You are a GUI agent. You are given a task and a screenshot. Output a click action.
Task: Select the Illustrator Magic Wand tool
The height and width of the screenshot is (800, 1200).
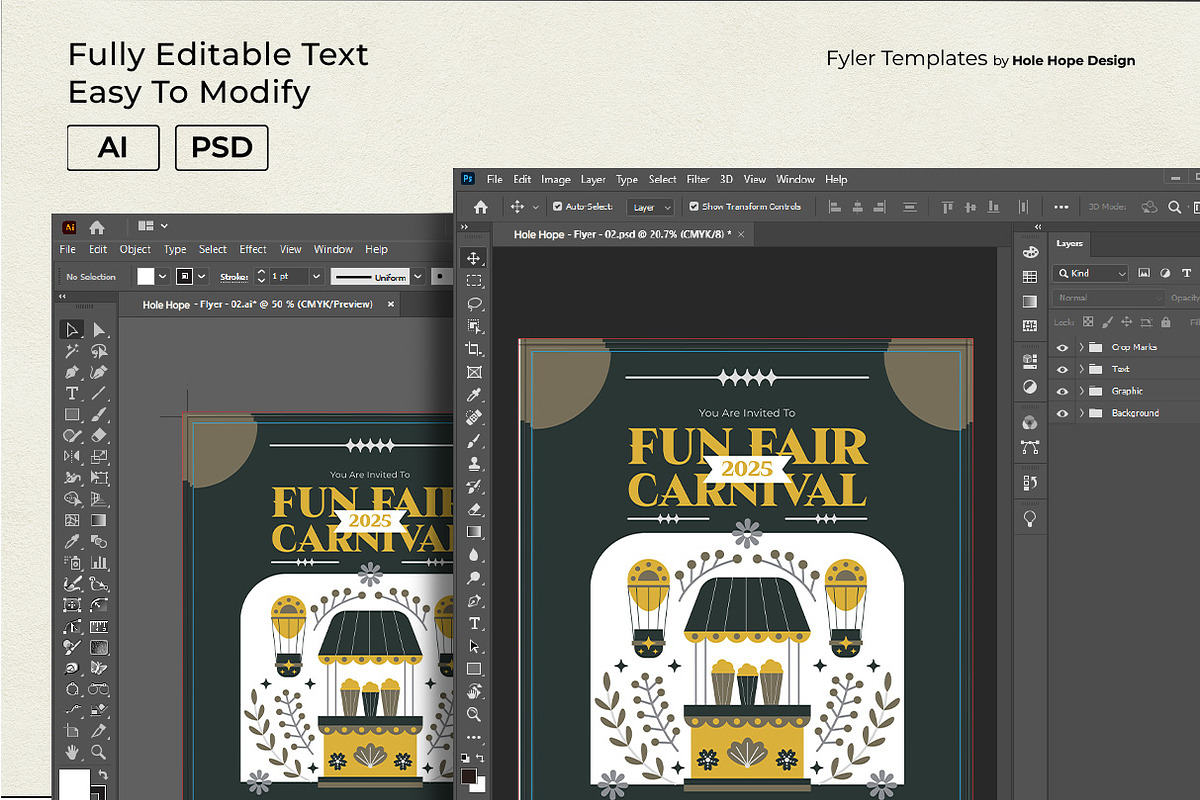click(72, 351)
